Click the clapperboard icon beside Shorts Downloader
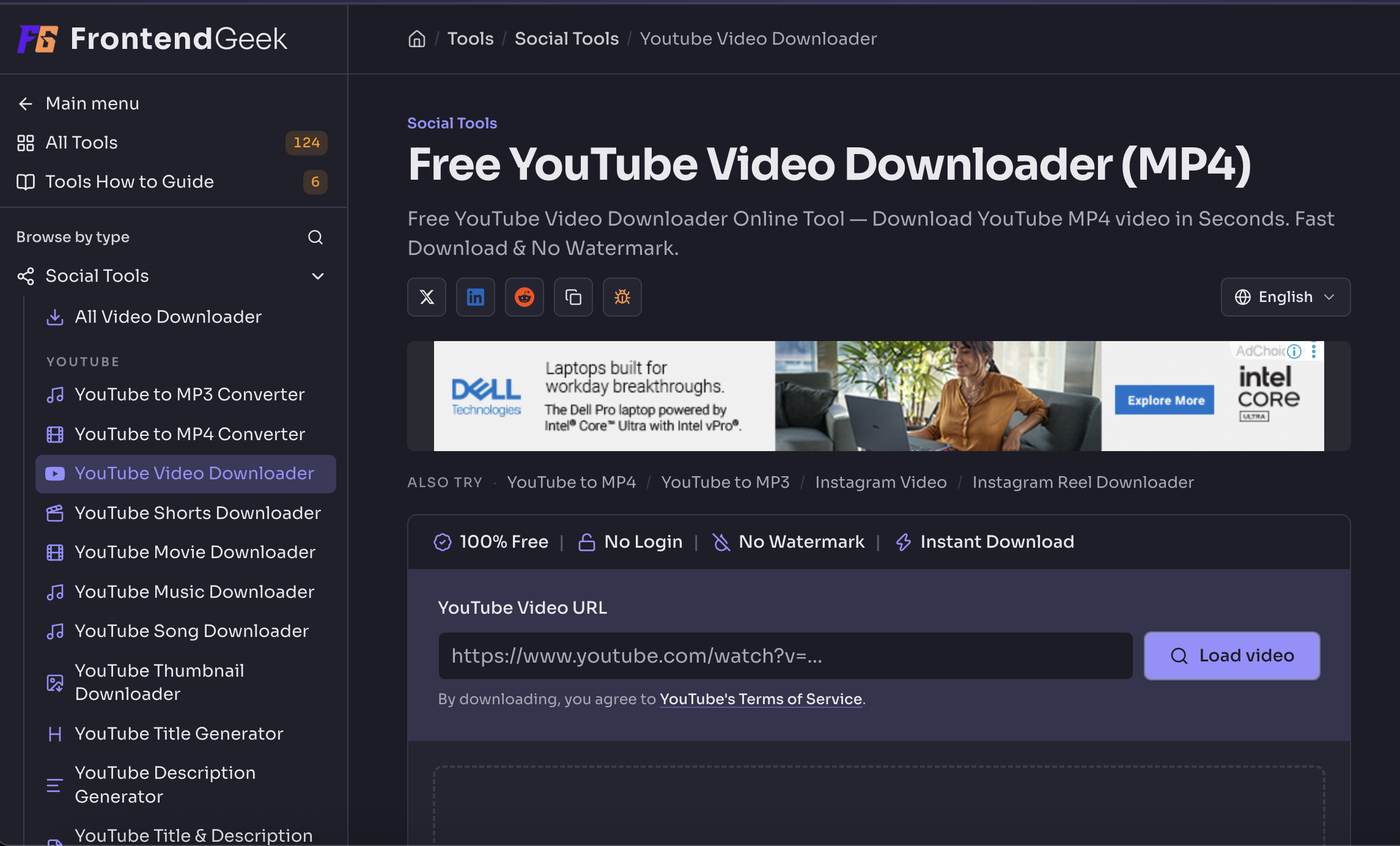This screenshot has width=1400, height=846. pyautogui.click(x=55, y=513)
